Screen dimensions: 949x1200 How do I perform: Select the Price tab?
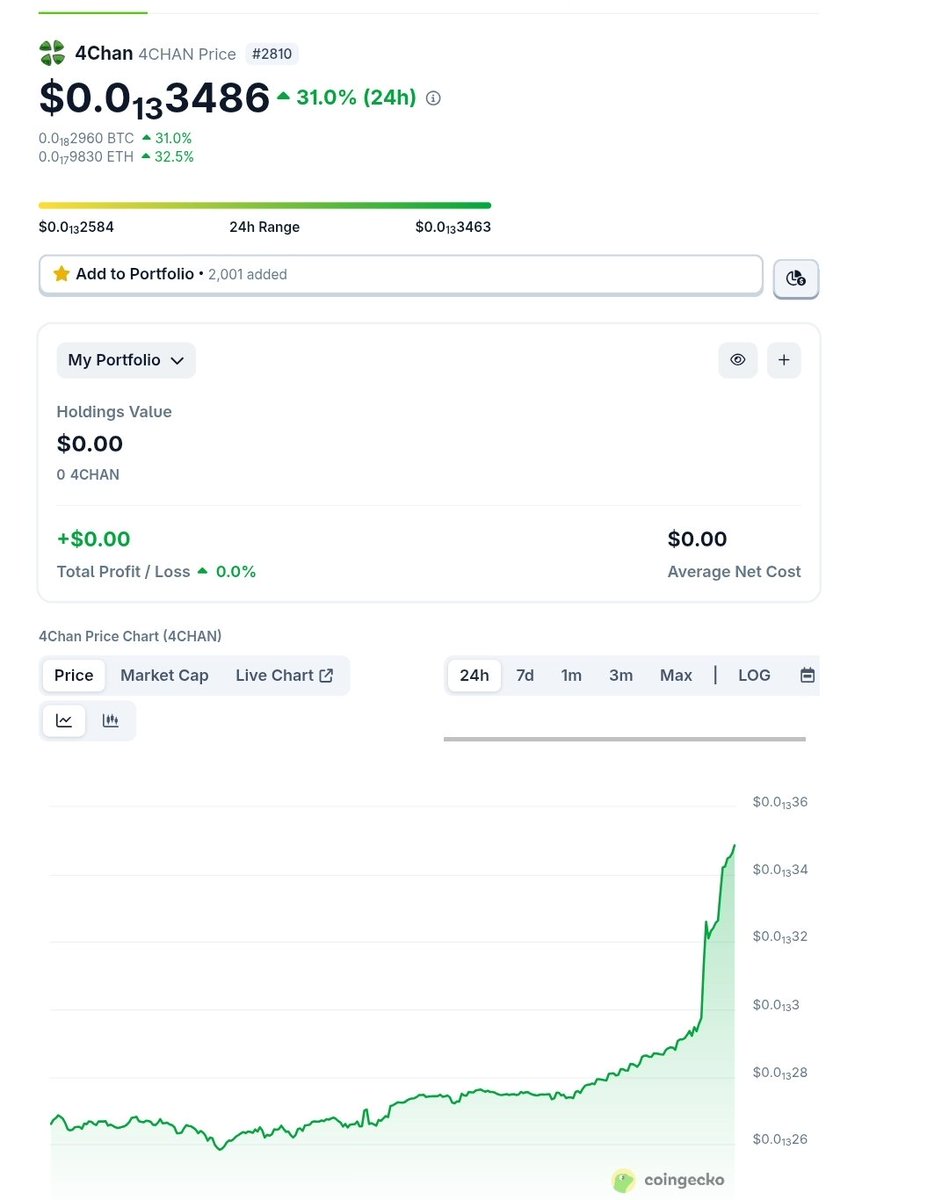(74, 675)
